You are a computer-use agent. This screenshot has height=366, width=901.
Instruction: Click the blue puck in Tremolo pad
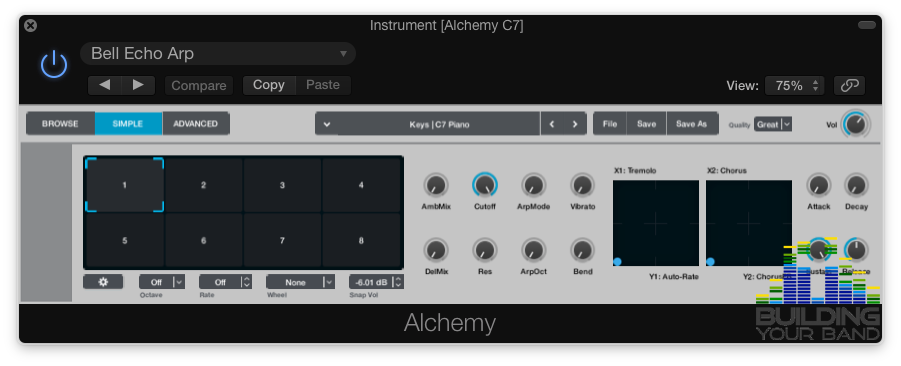click(617, 261)
